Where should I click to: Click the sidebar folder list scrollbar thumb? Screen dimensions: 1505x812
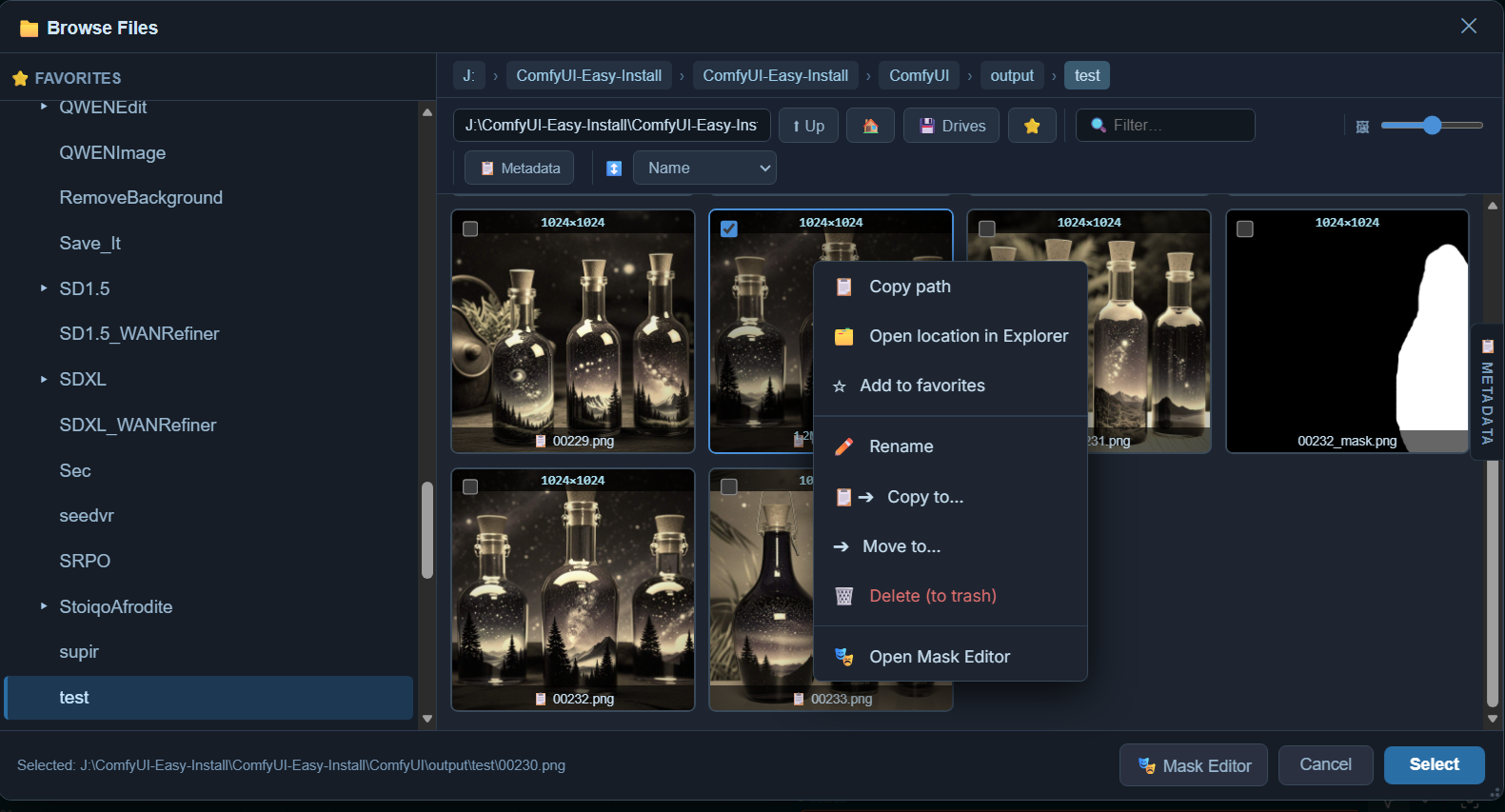pyautogui.click(x=427, y=530)
